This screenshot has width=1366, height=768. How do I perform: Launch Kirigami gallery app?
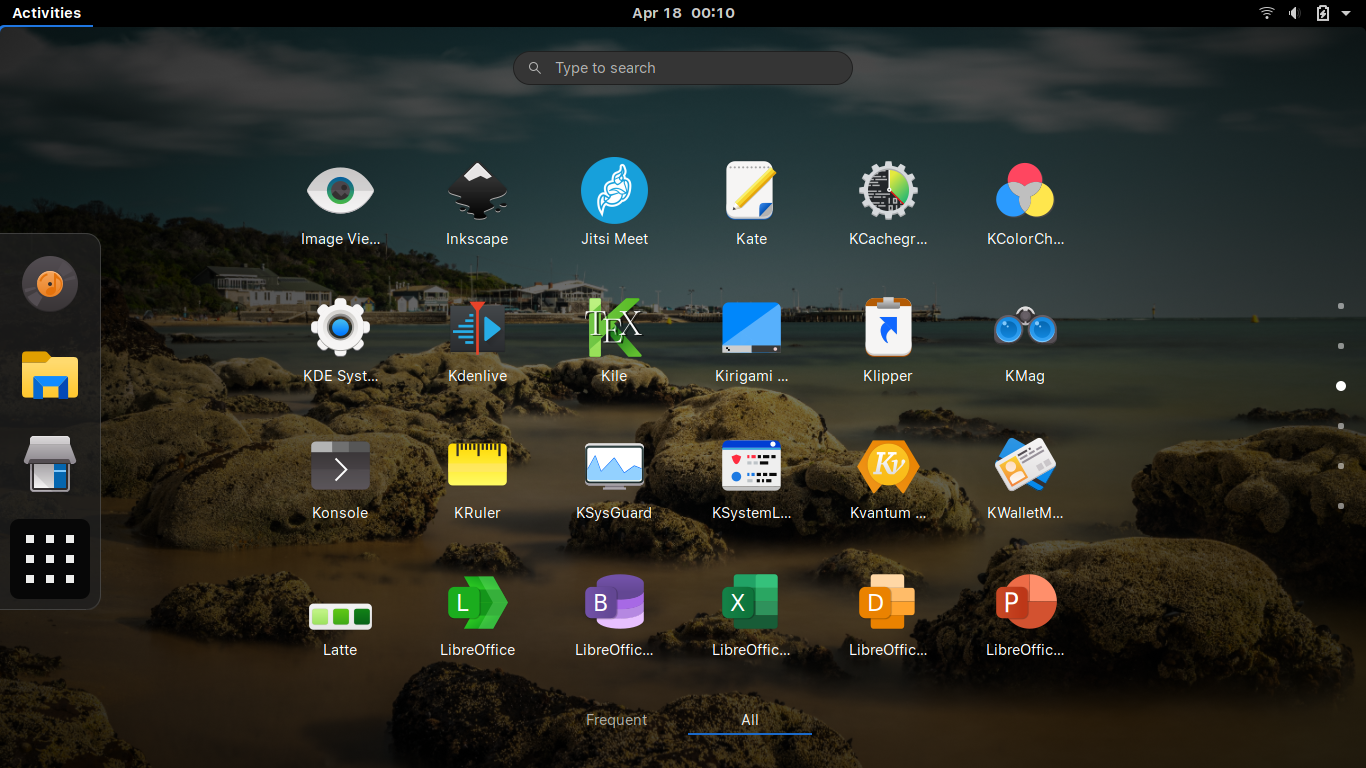(x=751, y=327)
